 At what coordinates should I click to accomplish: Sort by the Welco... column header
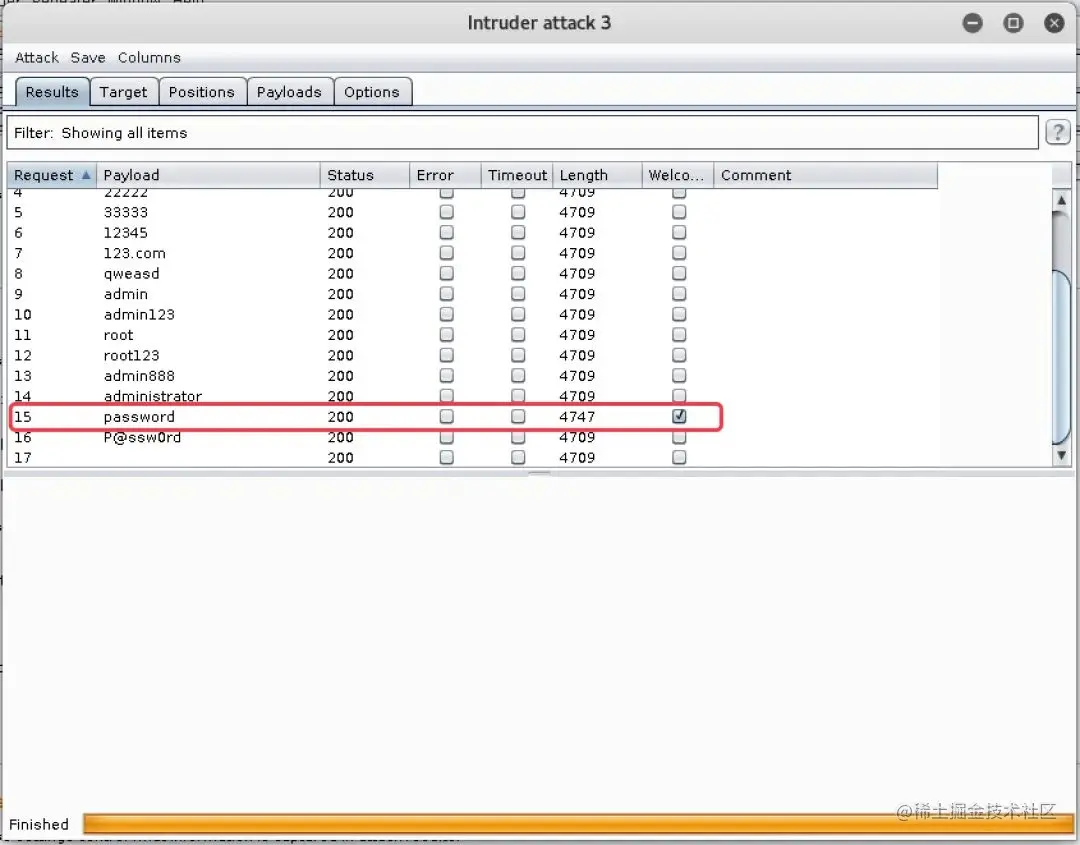678,175
